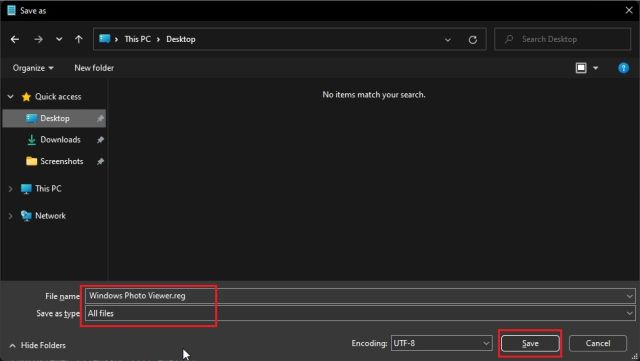Viewport: 640px width, 361px height.
Task: Open the File name dropdown arrow
Action: click(x=629, y=296)
